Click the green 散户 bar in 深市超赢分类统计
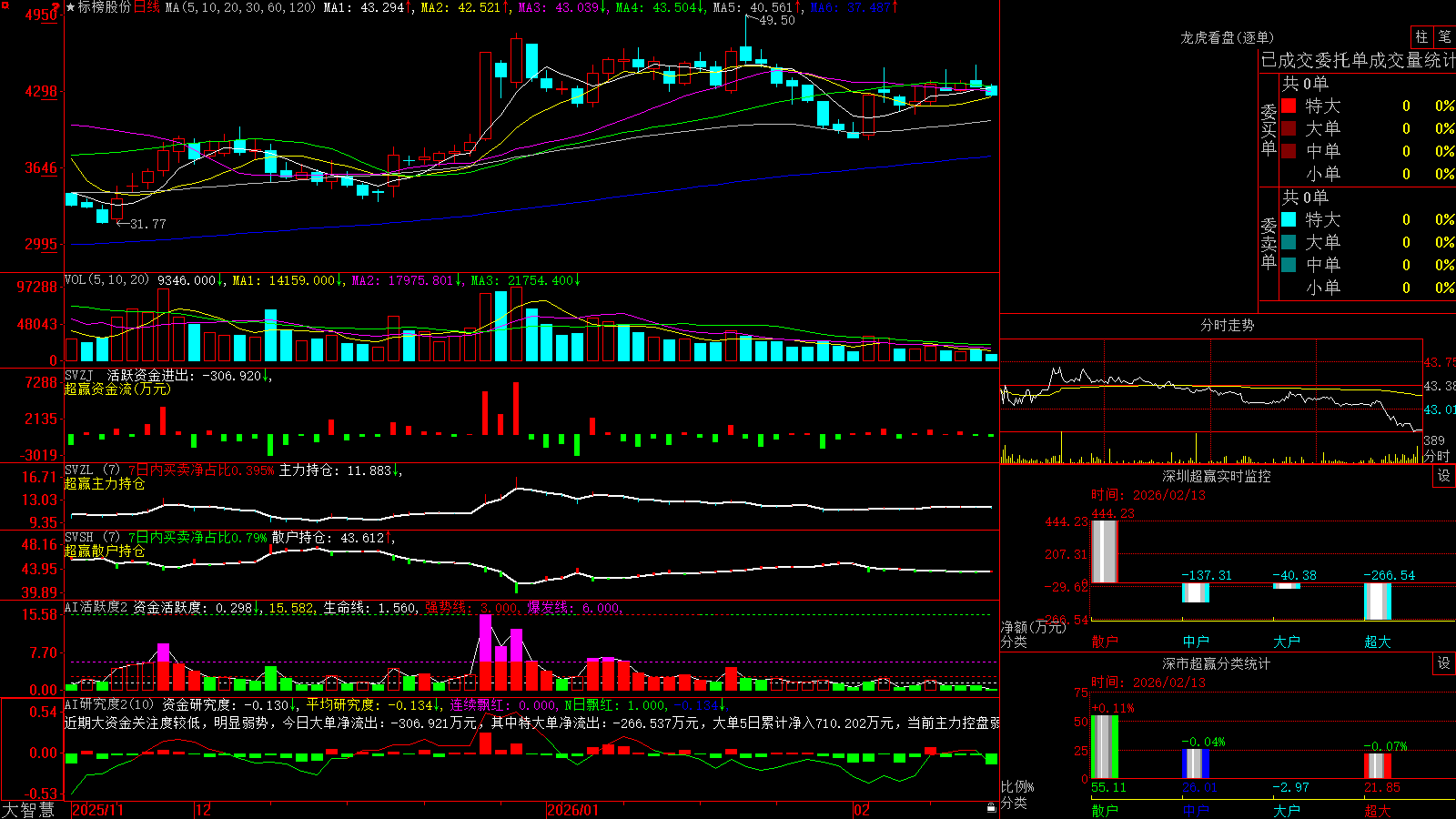This screenshot has width=1456, height=819. point(1105,747)
